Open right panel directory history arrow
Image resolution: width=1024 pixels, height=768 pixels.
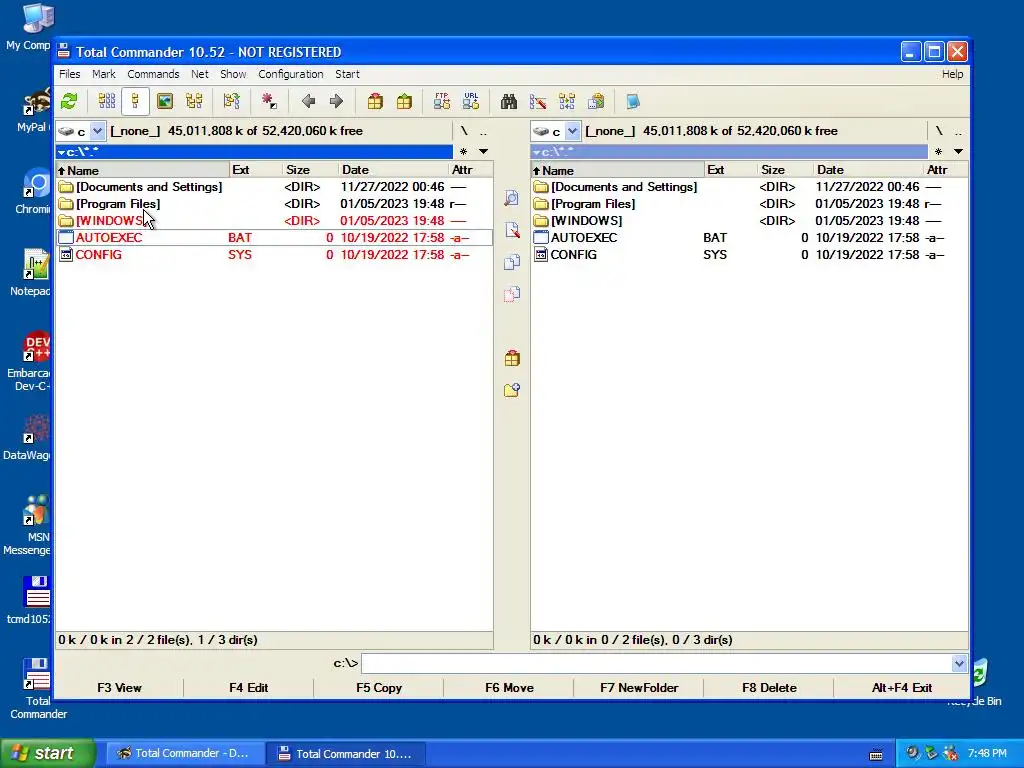pos(958,152)
